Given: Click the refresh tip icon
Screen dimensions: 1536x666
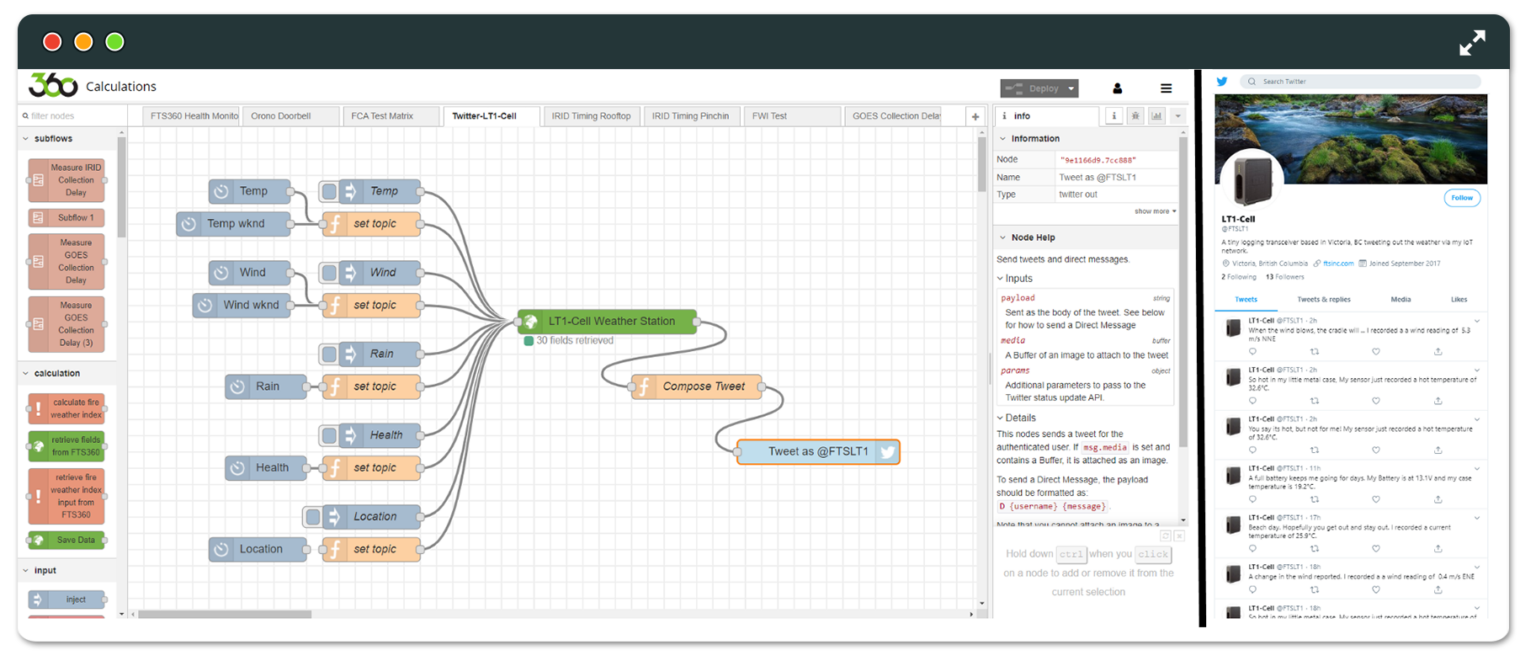Looking at the screenshot, I should click(1166, 536).
